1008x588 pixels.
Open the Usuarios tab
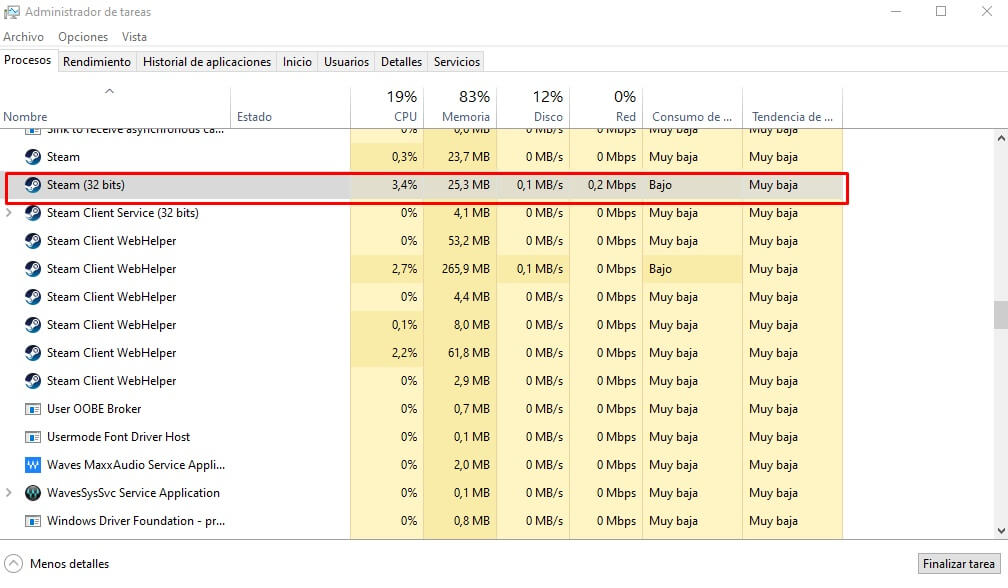coord(346,62)
